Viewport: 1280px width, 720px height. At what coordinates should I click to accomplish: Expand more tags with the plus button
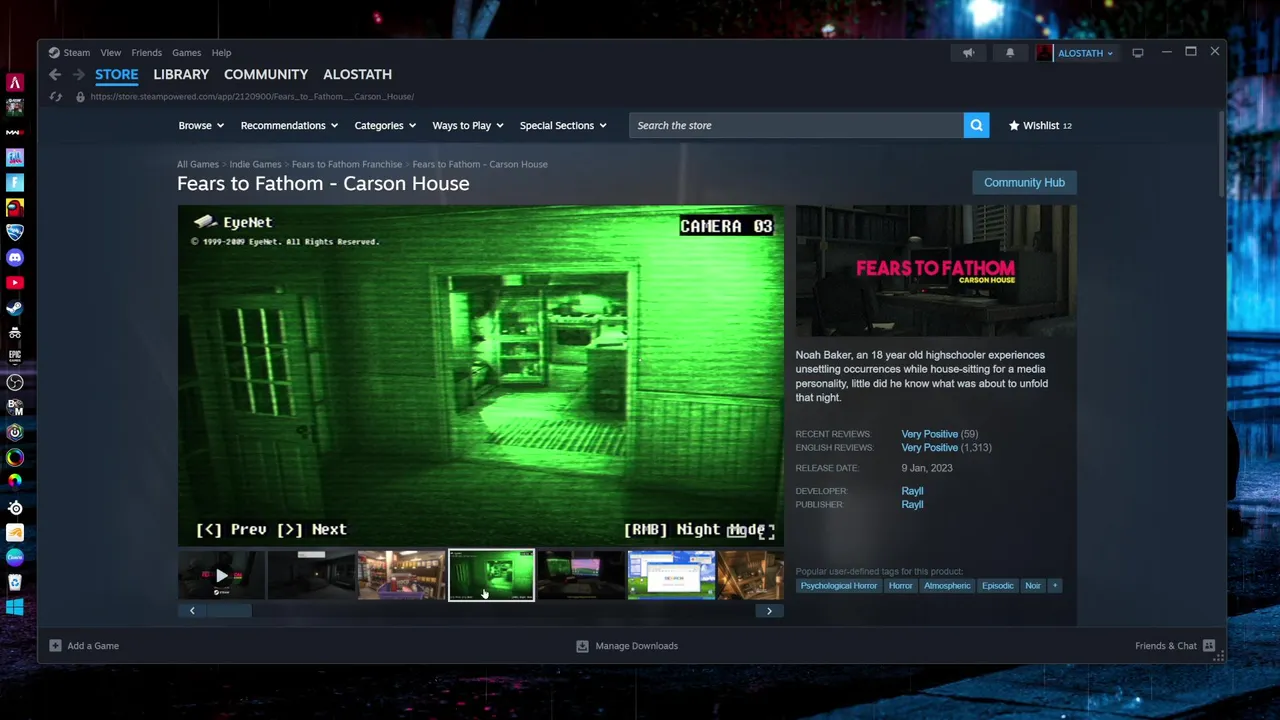tap(1054, 586)
